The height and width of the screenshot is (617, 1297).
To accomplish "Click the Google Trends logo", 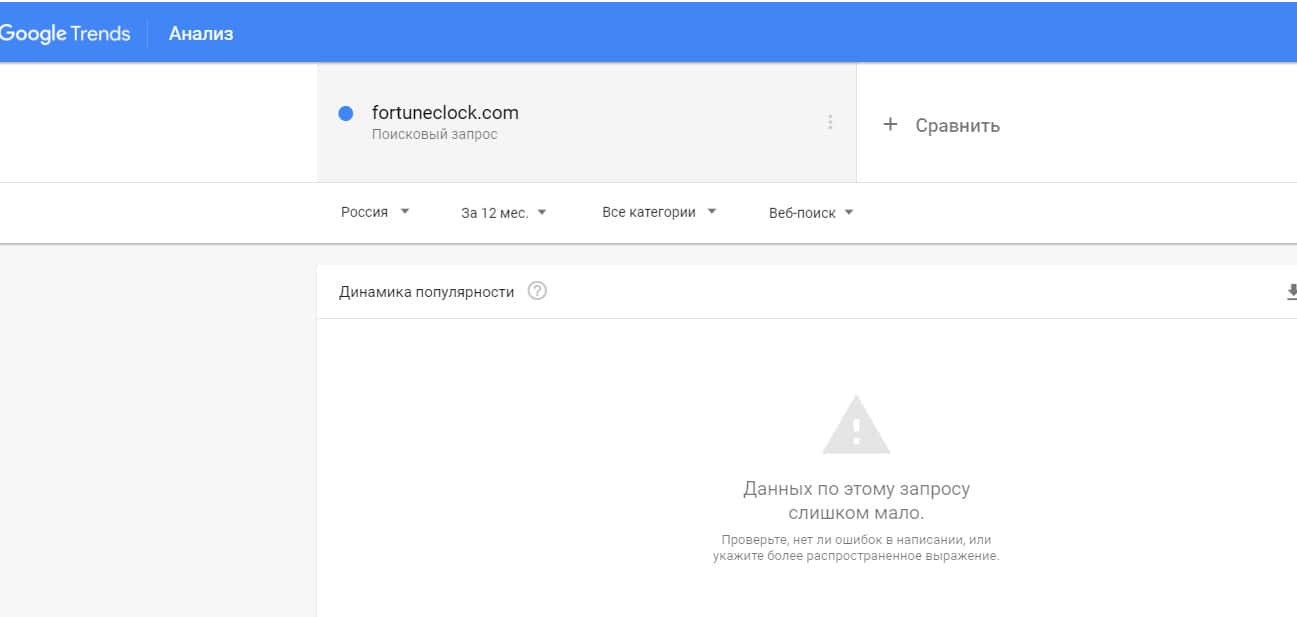I will click(x=65, y=34).
